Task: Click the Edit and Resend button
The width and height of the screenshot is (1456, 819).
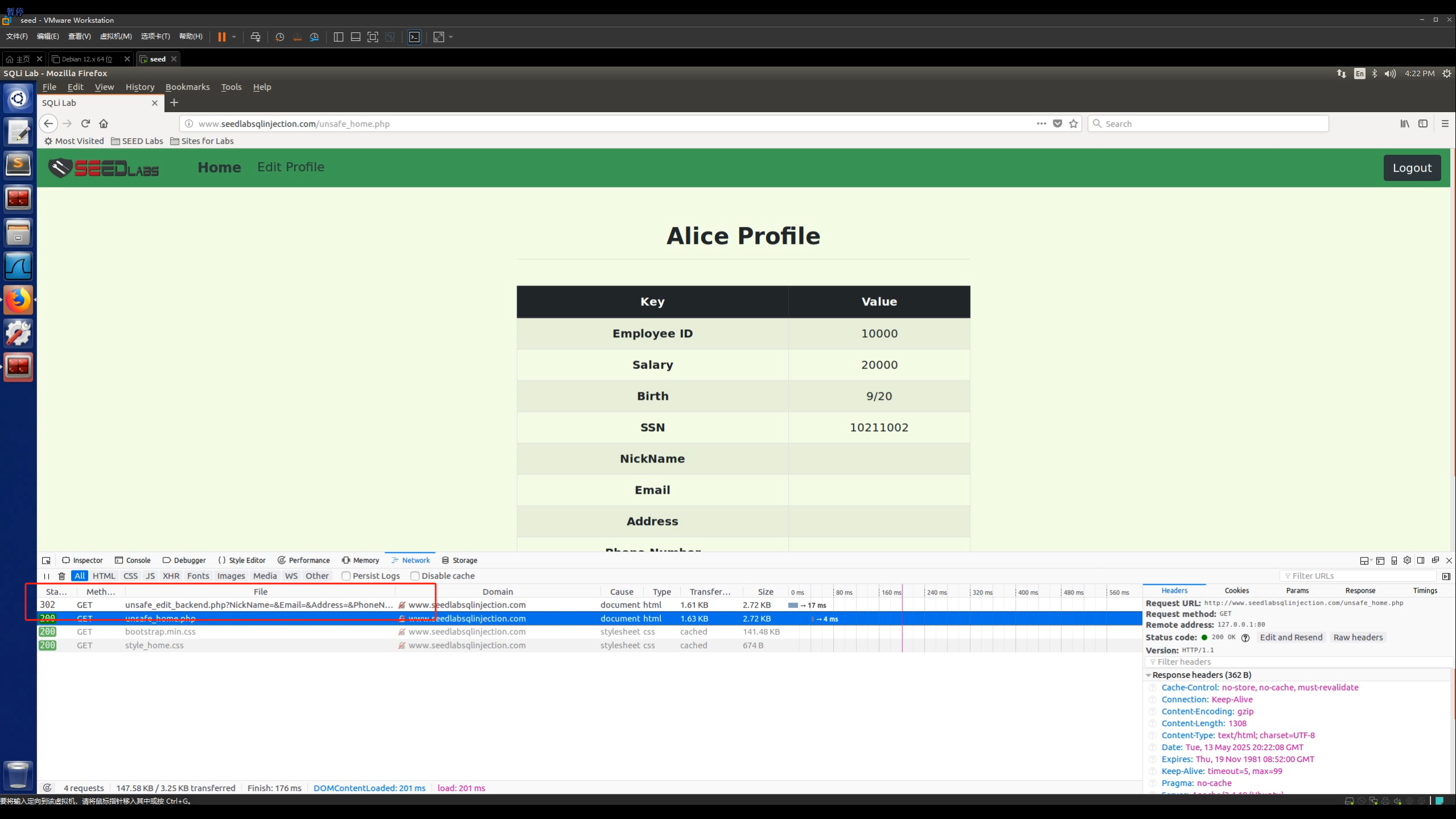Action: [1291, 637]
